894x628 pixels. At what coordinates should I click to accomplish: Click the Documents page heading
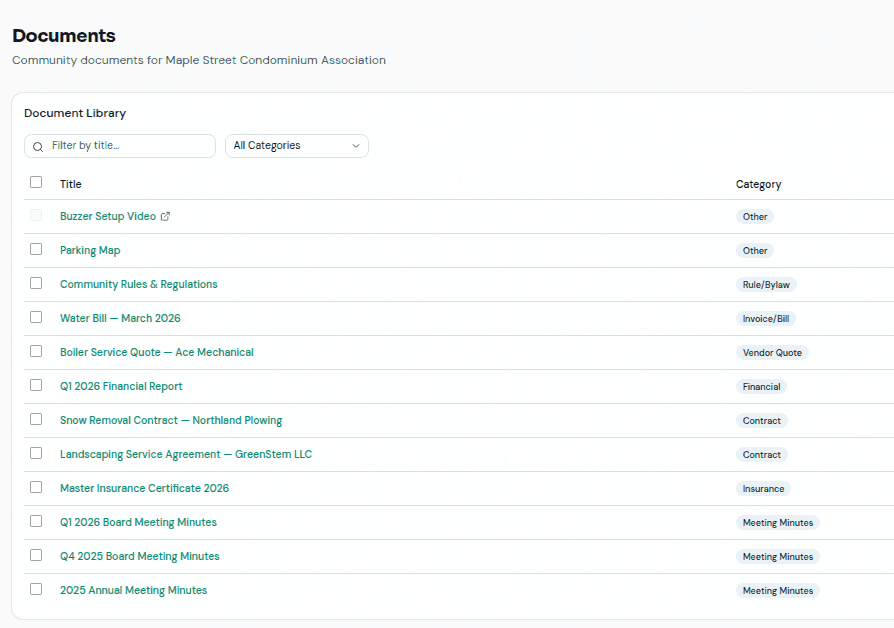pyautogui.click(x=64, y=35)
